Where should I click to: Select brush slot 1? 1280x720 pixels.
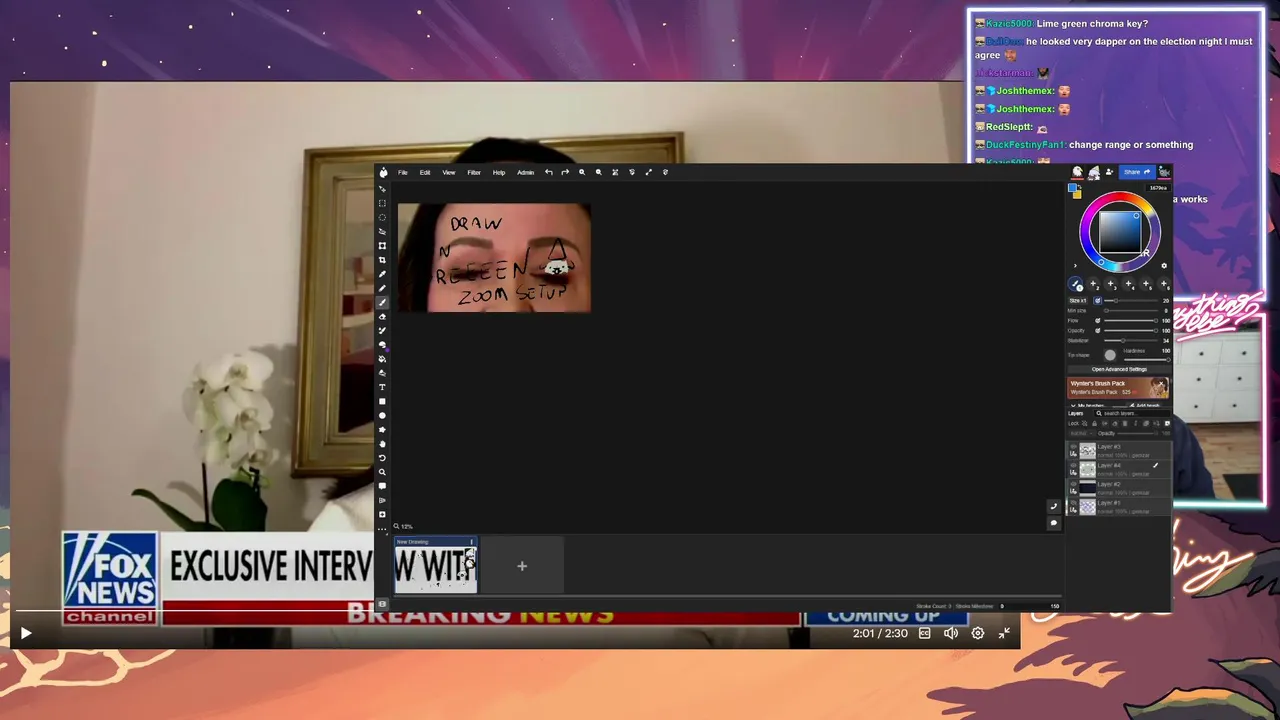point(1076,285)
